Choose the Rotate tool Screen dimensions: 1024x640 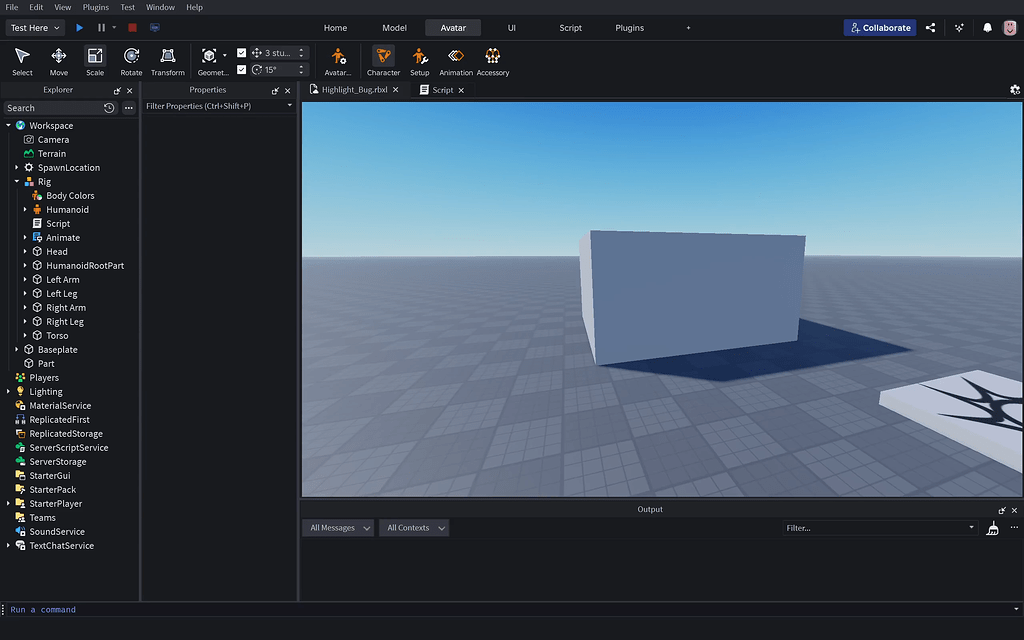(130, 60)
